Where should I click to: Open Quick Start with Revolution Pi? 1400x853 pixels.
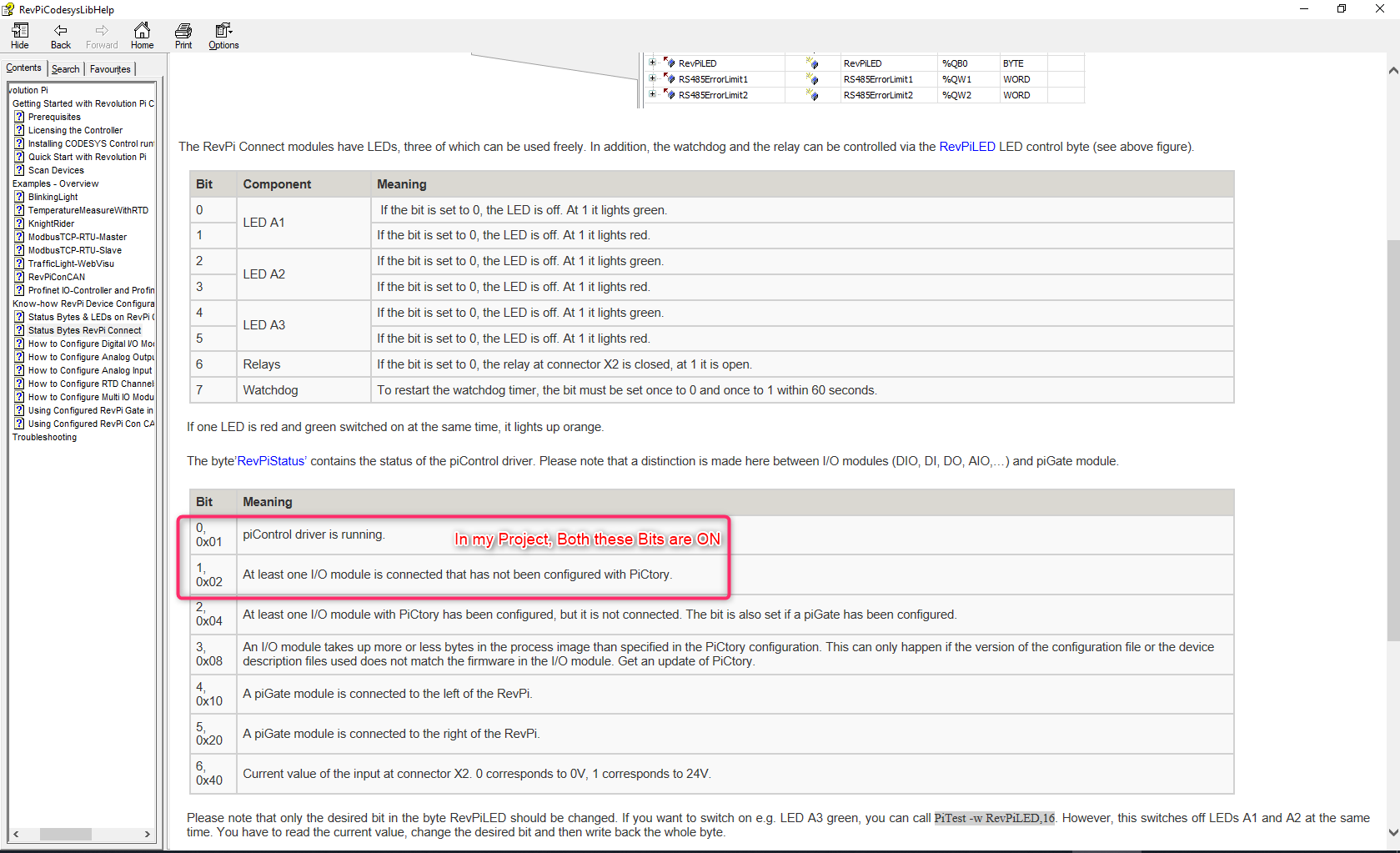87,157
